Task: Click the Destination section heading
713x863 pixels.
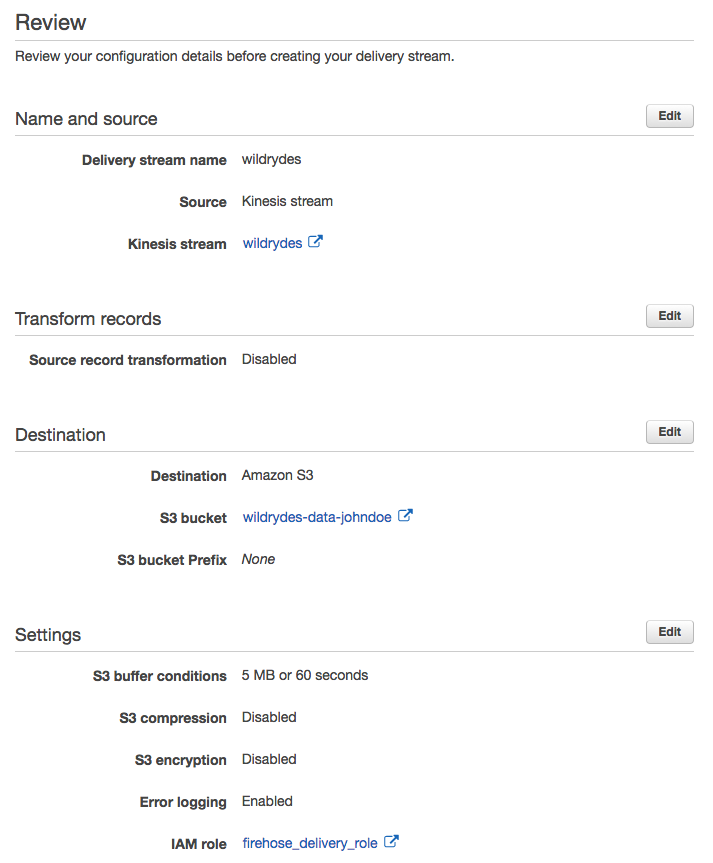Action: [61, 435]
